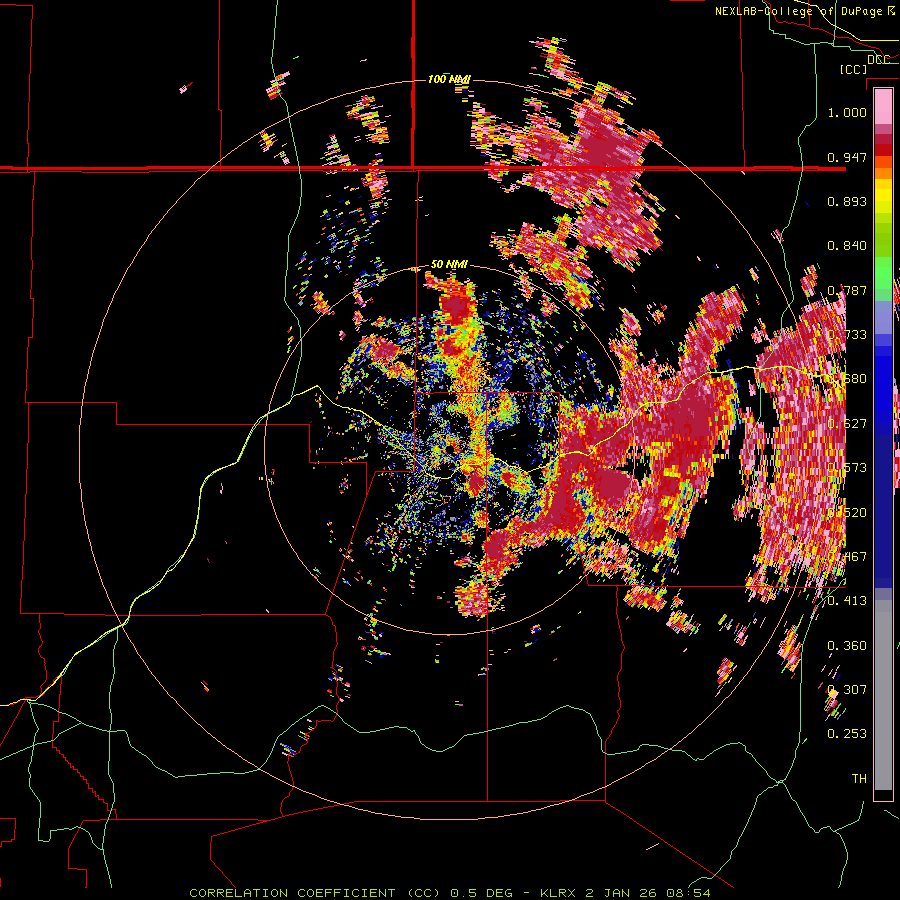
Task: Select the 0.893 scale label
Action: [847, 201]
